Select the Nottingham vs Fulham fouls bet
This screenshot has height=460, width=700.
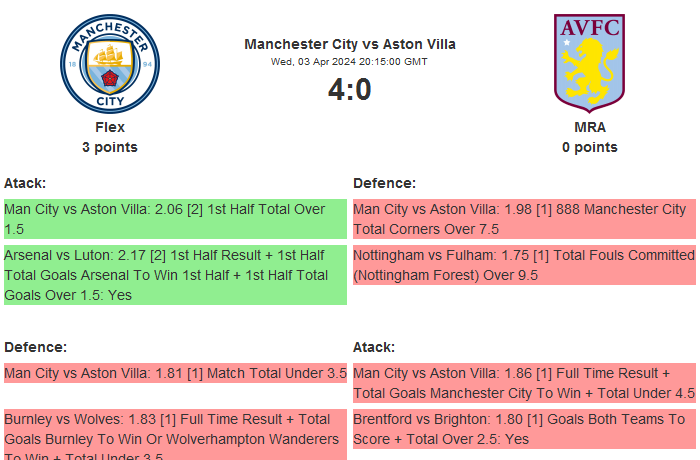coord(524,265)
